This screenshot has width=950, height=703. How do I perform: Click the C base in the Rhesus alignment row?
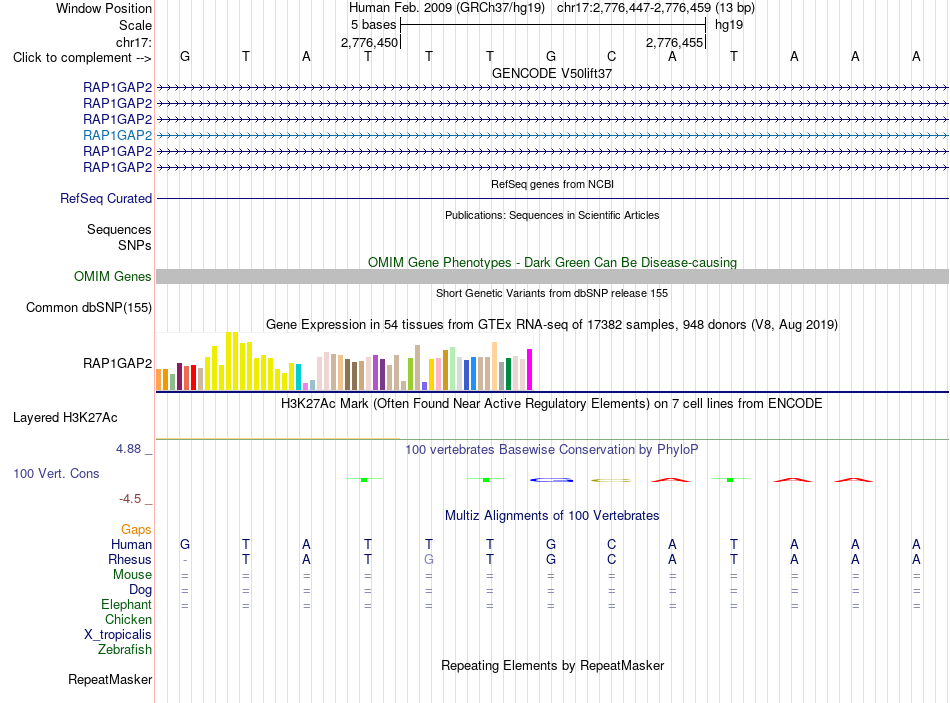pos(611,559)
